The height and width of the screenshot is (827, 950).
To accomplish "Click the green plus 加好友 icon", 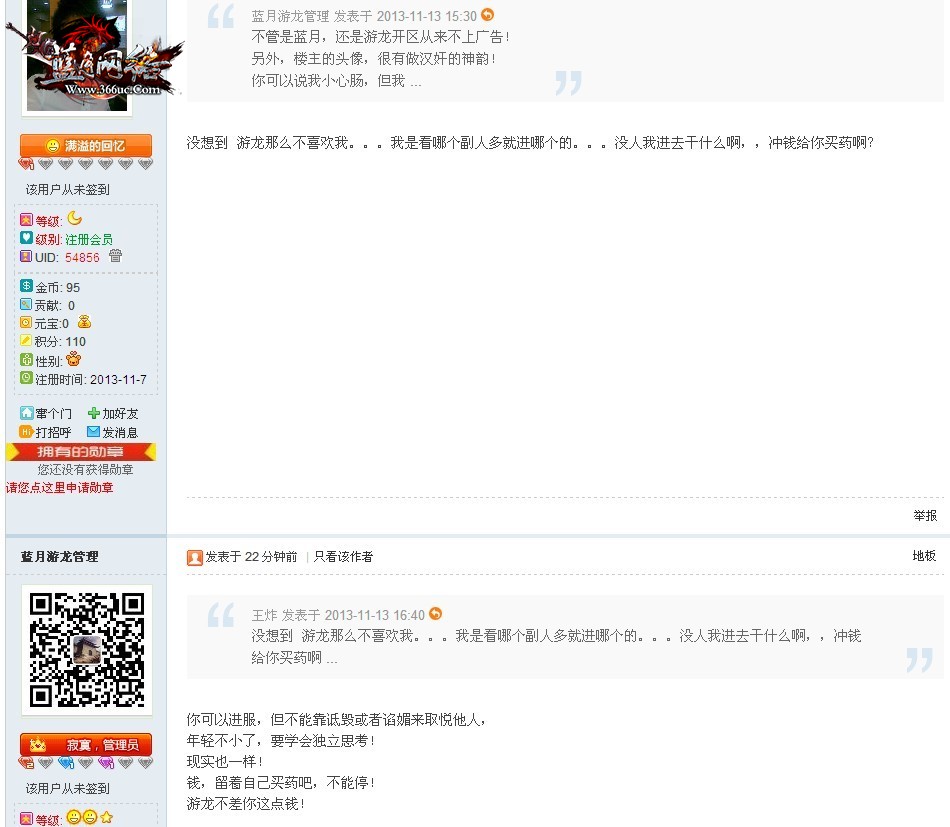I will (94, 413).
